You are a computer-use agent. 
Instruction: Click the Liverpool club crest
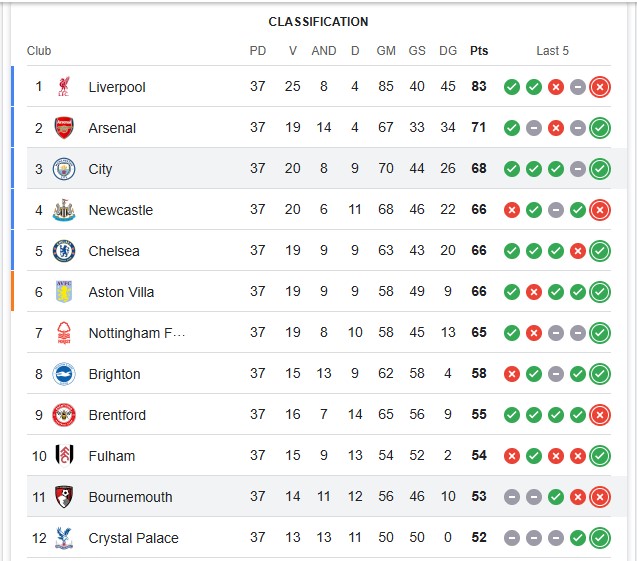(x=64, y=87)
